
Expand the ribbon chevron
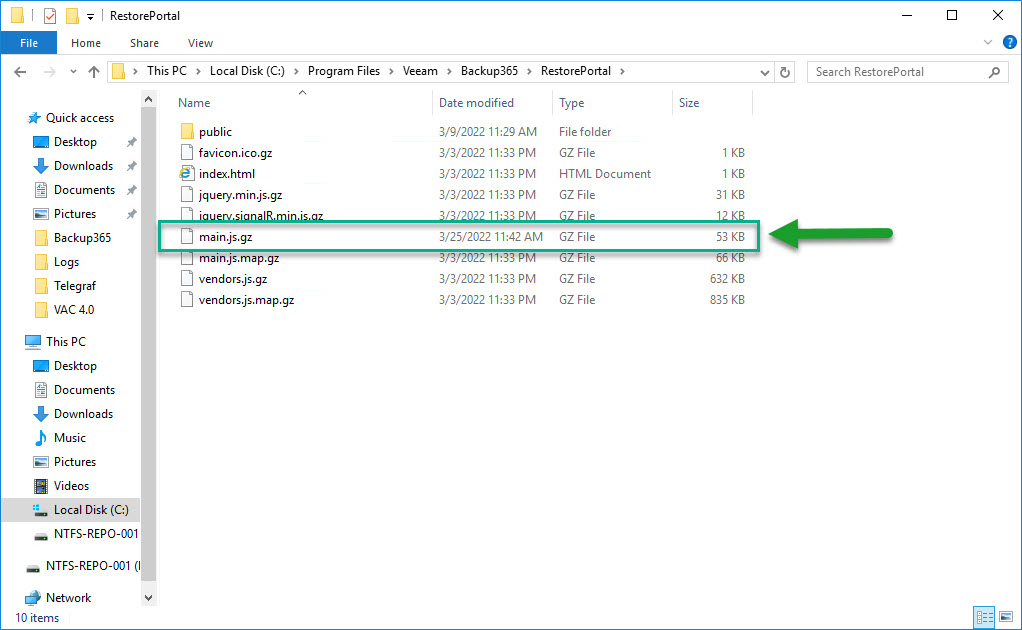tap(987, 42)
